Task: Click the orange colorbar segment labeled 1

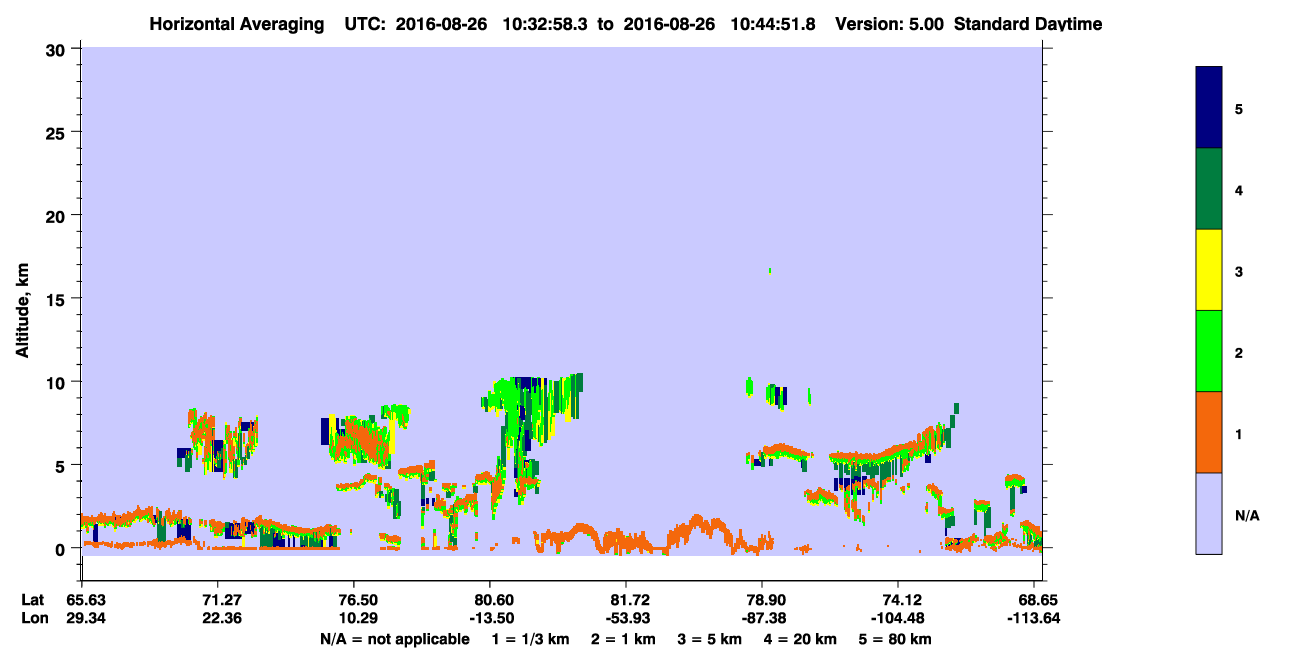Action: point(1209,432)
